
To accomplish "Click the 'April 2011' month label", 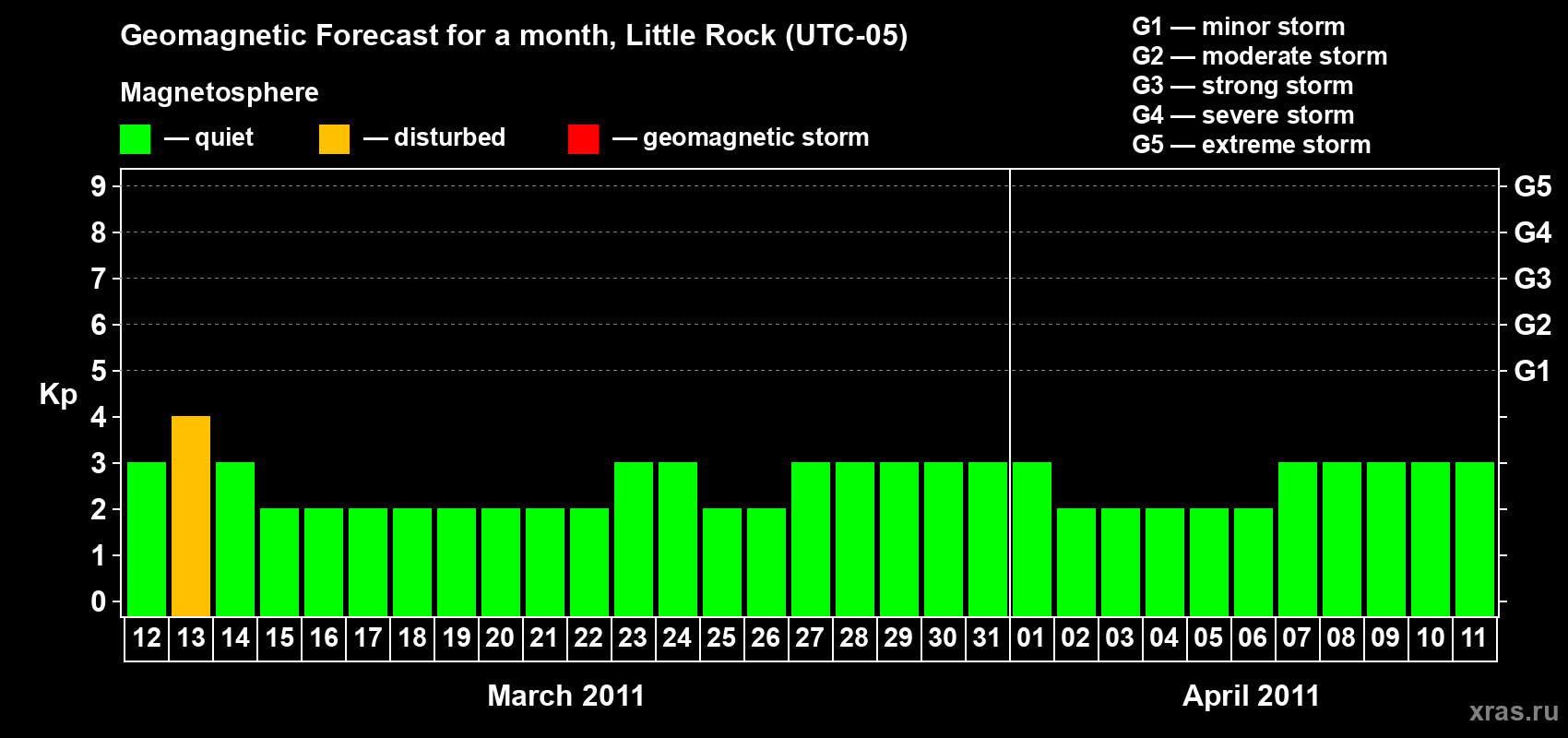I will [x=1251, y=696].
